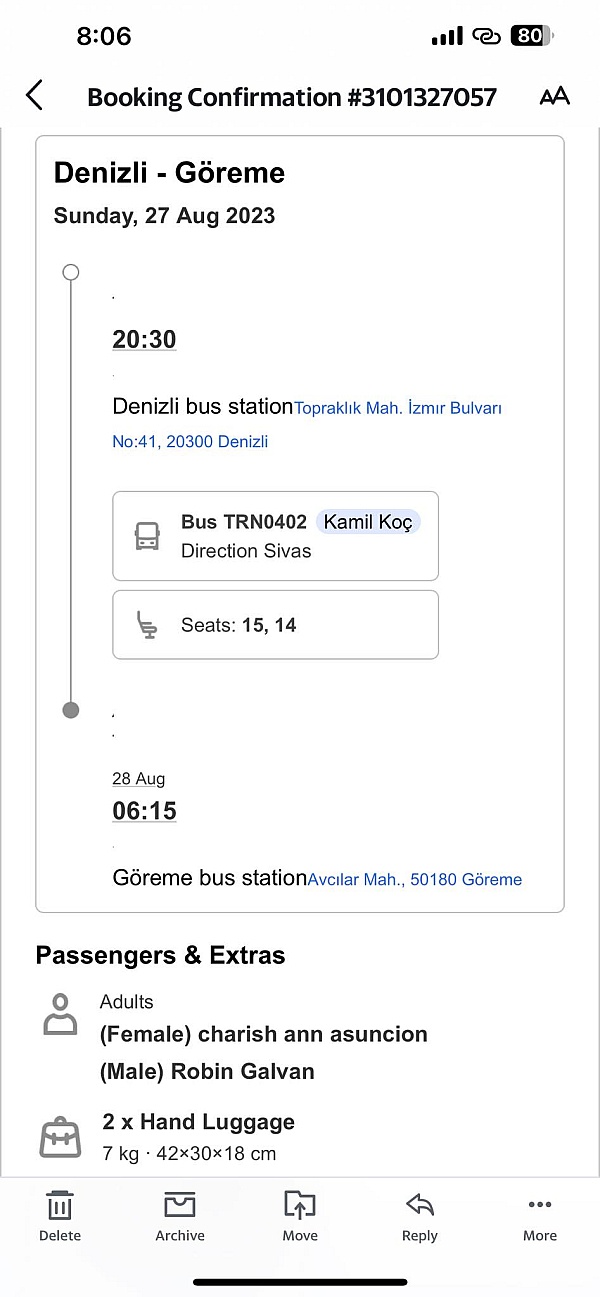Delete this email with trash icon

(60, 1216)
